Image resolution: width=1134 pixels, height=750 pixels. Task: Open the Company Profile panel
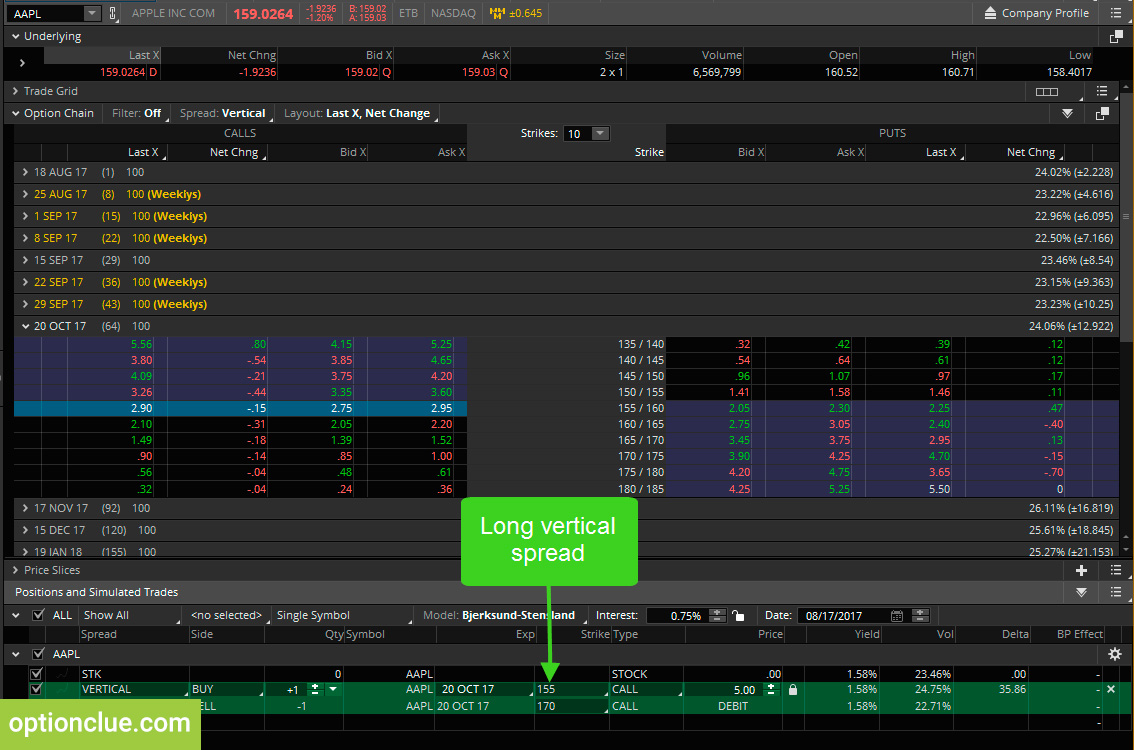(x=1036, y=13)
